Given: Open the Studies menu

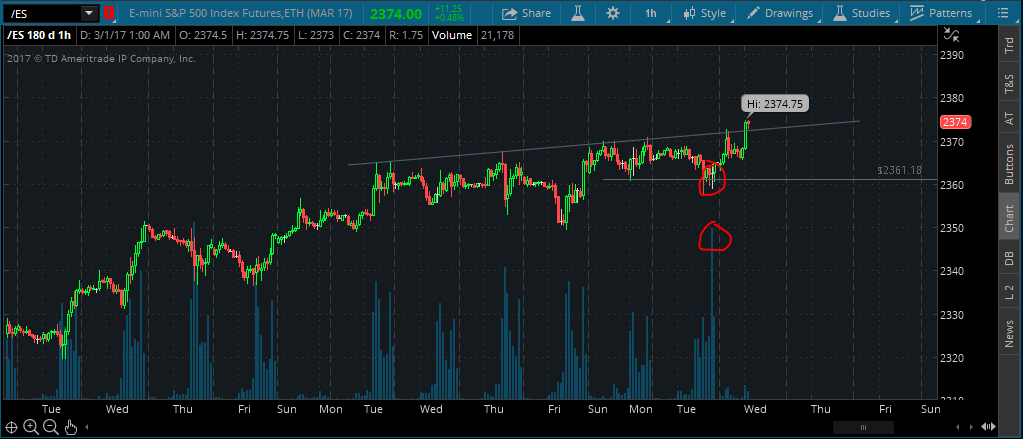Looking at the screenshot, I should pyautogui.click(x=862, y=13).
